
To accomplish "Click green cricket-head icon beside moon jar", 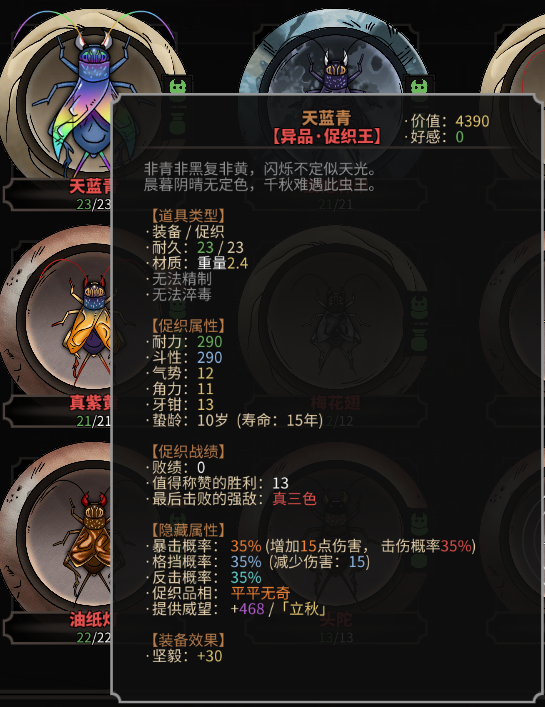I will pyautogui.click(x=420, y=86).
